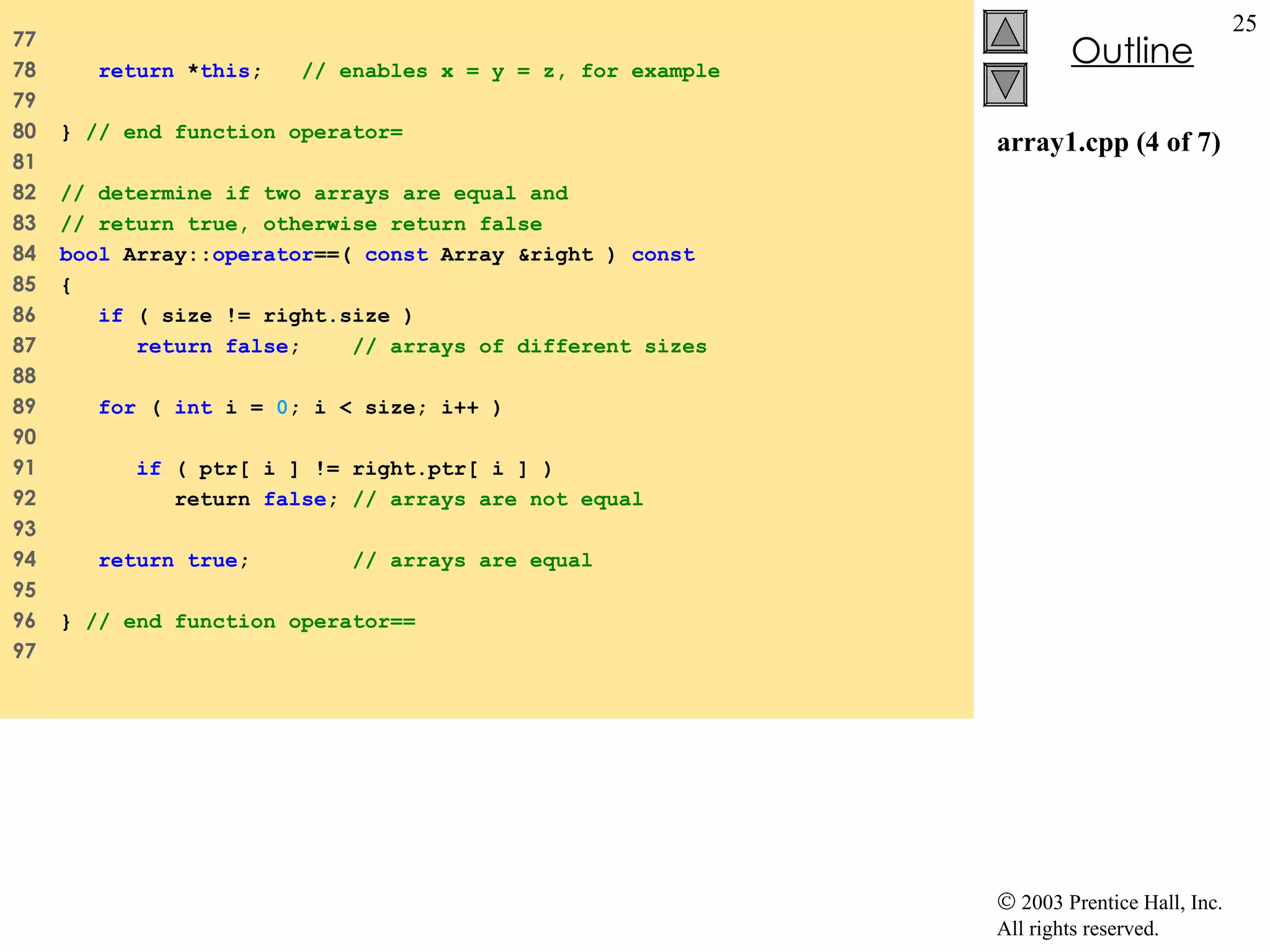This screenshot has height=952, width=1270.
Task: Select the 'array1.cpp (4 of 7)' title
Action: [x=1109, y=142]
